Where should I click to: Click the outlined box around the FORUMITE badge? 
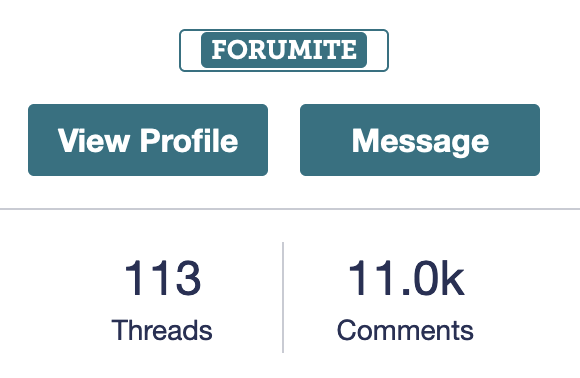click(x=284, y=50)
